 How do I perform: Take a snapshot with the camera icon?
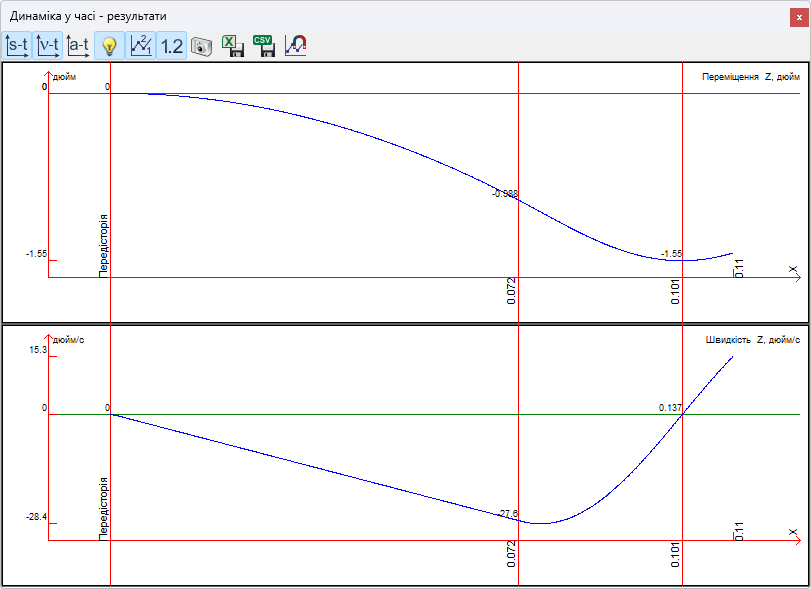(203, 45)
